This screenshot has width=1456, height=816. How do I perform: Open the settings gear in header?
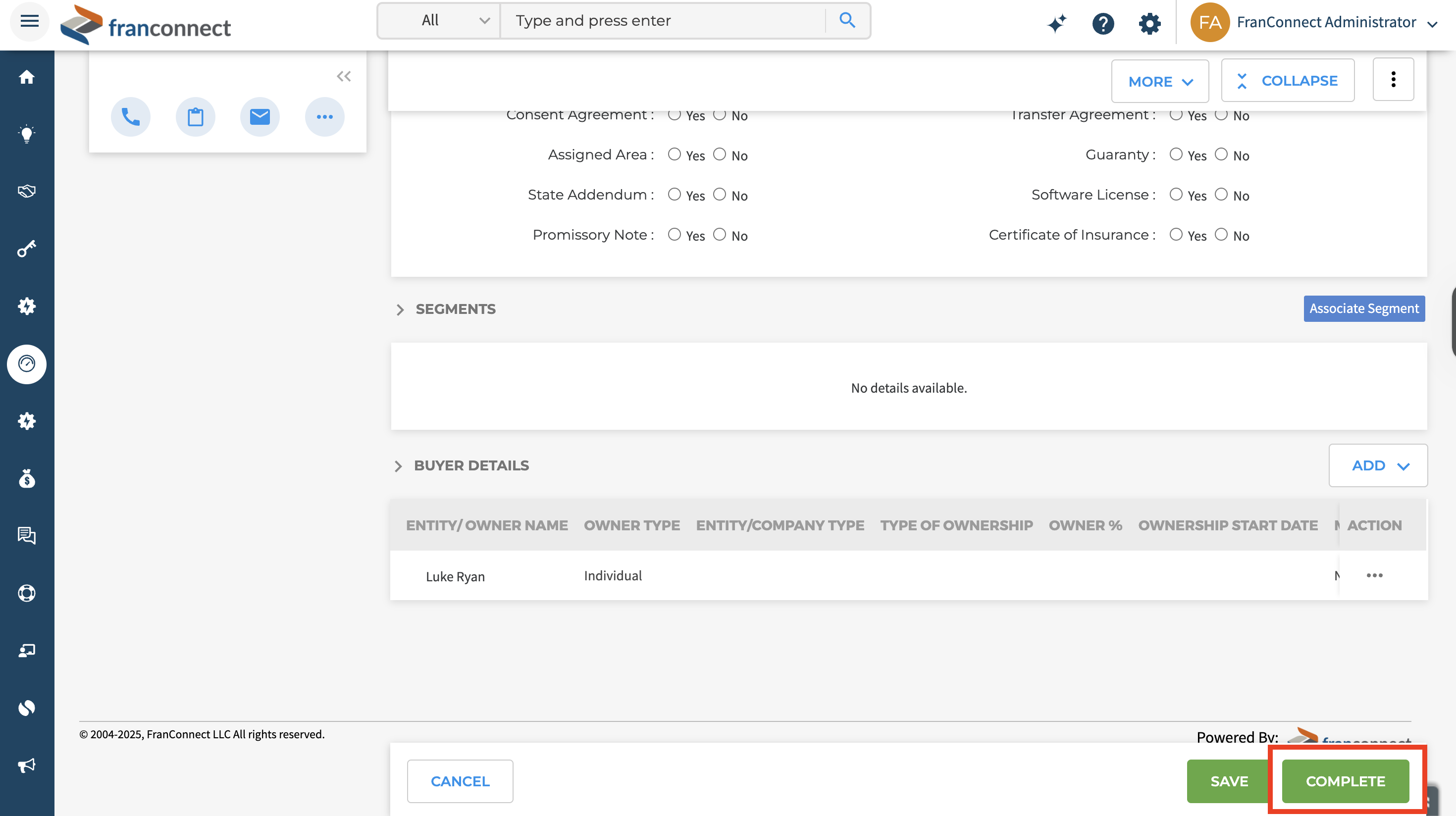click(x=1149, y=23)
